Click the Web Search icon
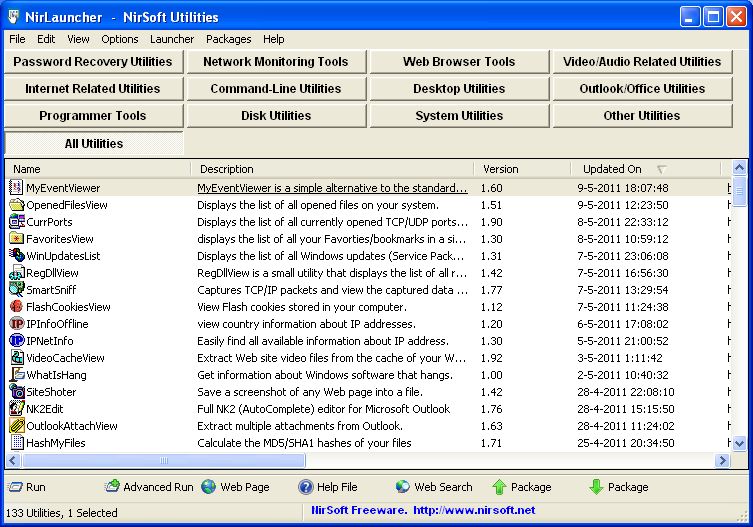The image size is (753, 527). [x=403, y=487]
